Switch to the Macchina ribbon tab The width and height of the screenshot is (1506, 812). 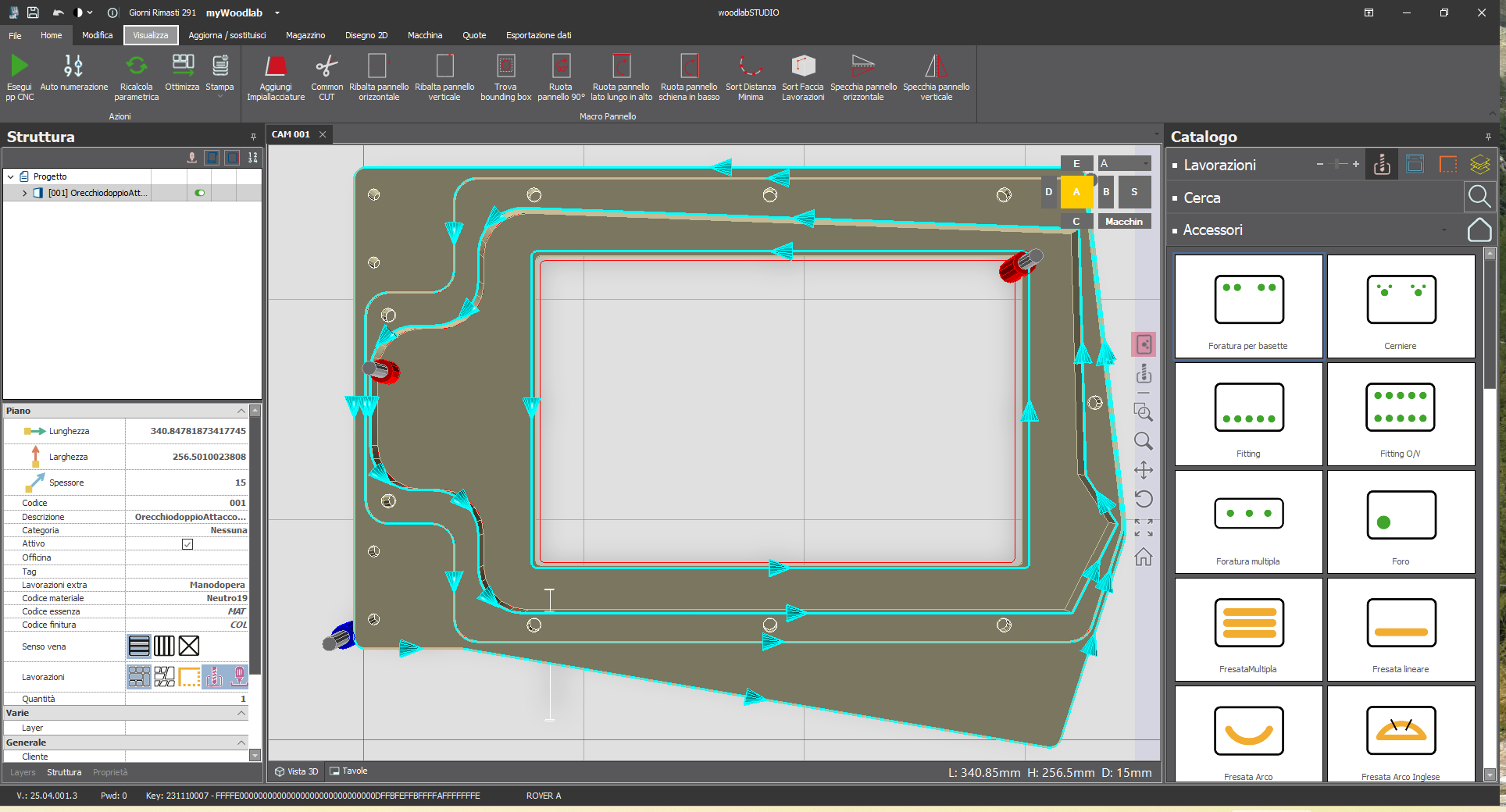425,35
